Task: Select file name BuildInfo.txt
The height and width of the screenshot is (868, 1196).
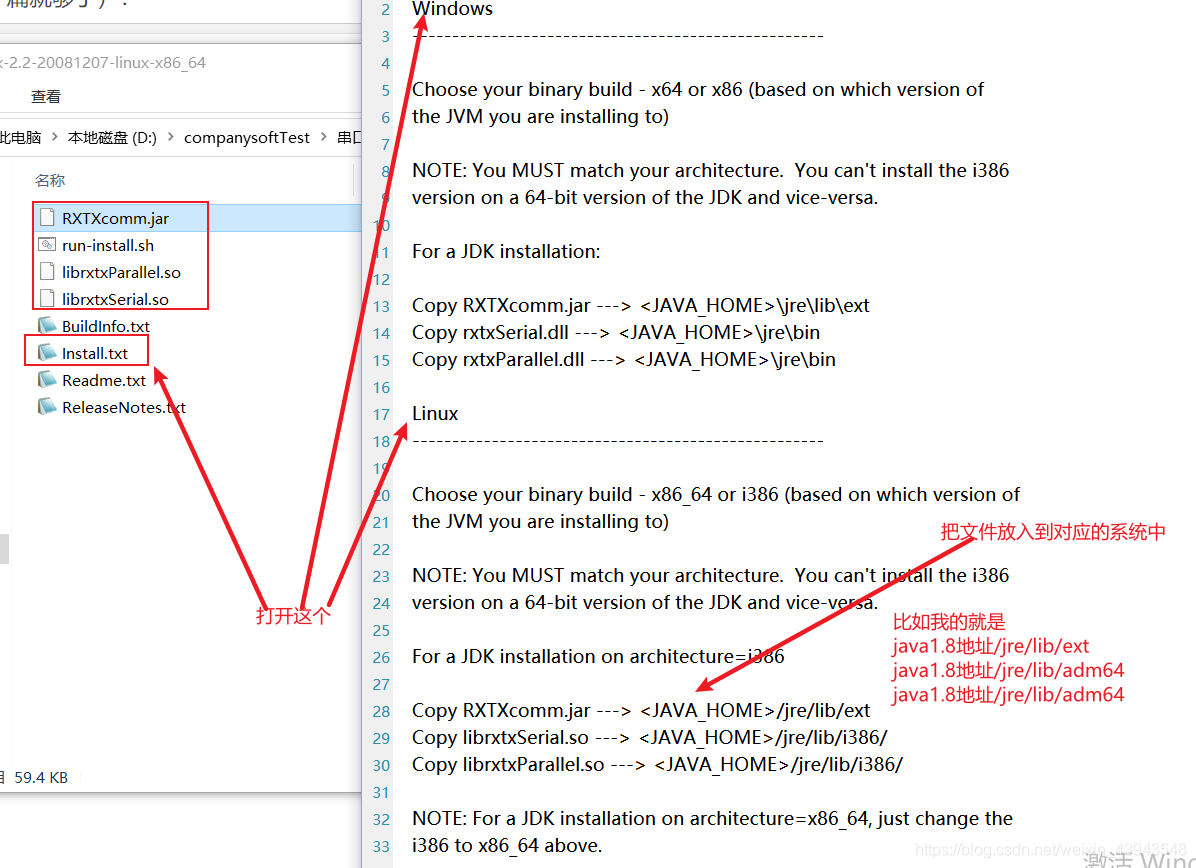Action: [x=105, y=326]
